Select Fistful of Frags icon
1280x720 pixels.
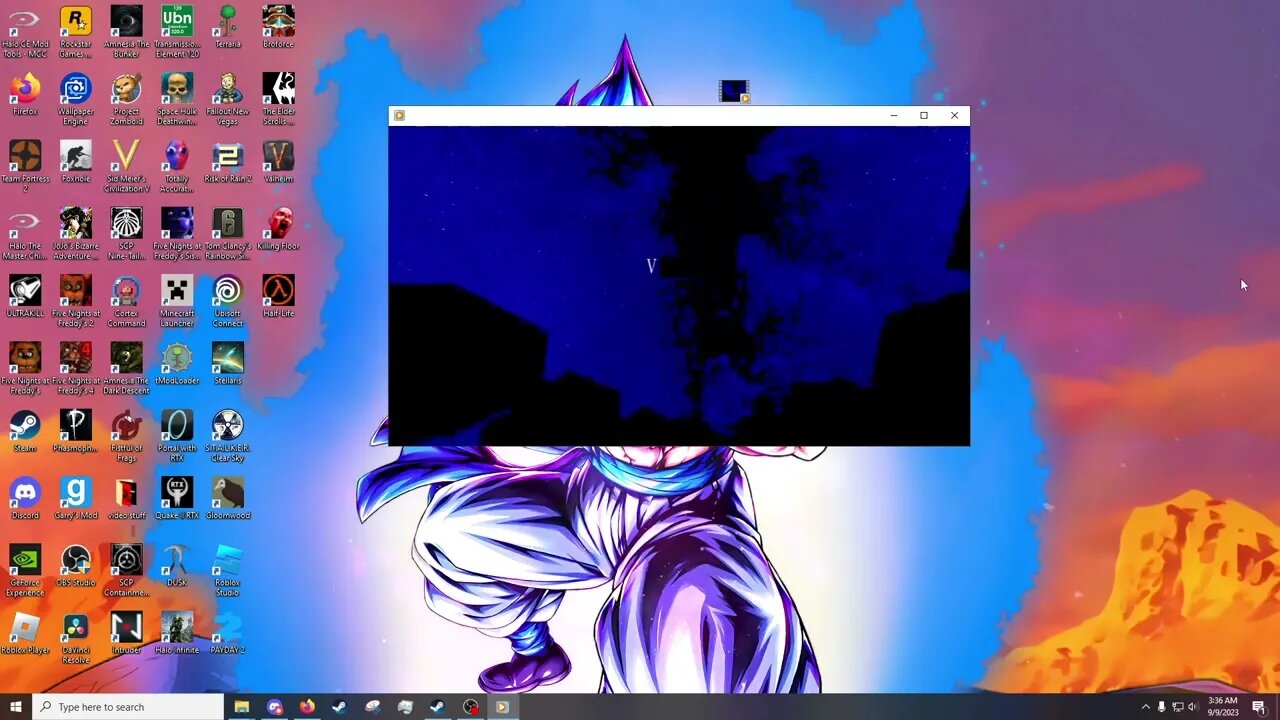tap(126, 435)
